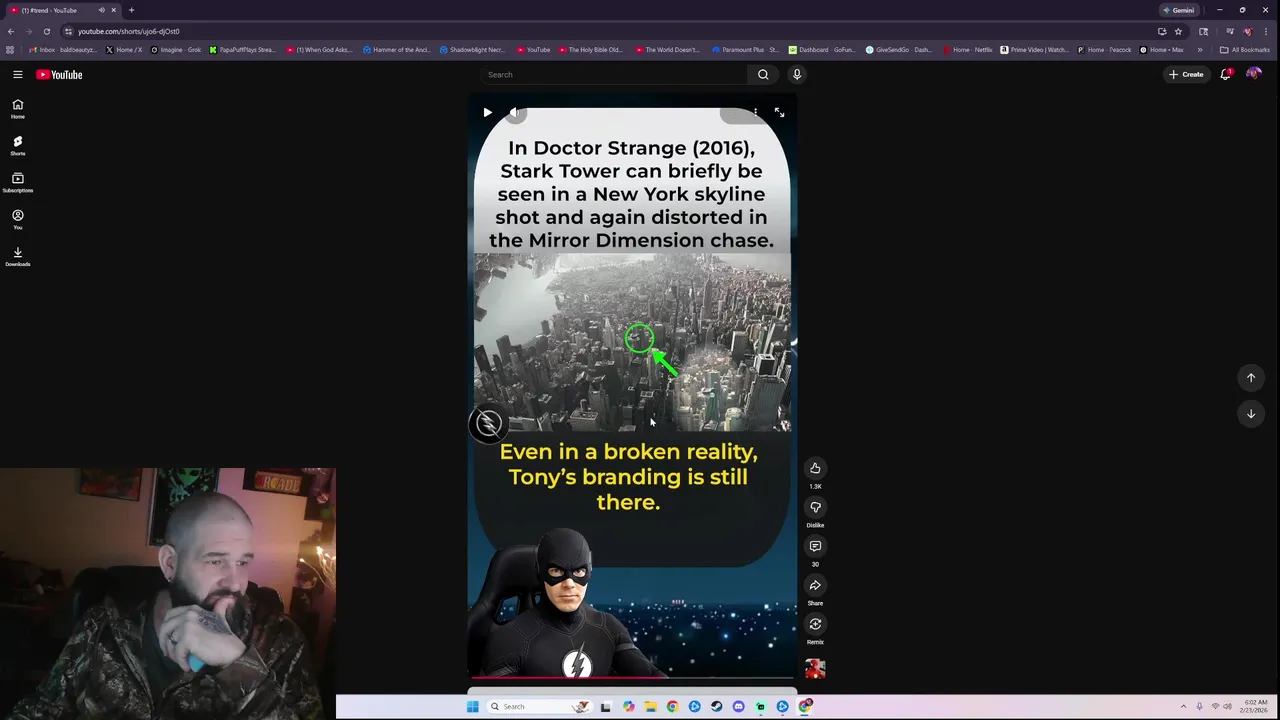The height and width of the screenshot is (720, 1280).
Task: Open Home in the YouTube sidebar
Action: pos(17,109)
